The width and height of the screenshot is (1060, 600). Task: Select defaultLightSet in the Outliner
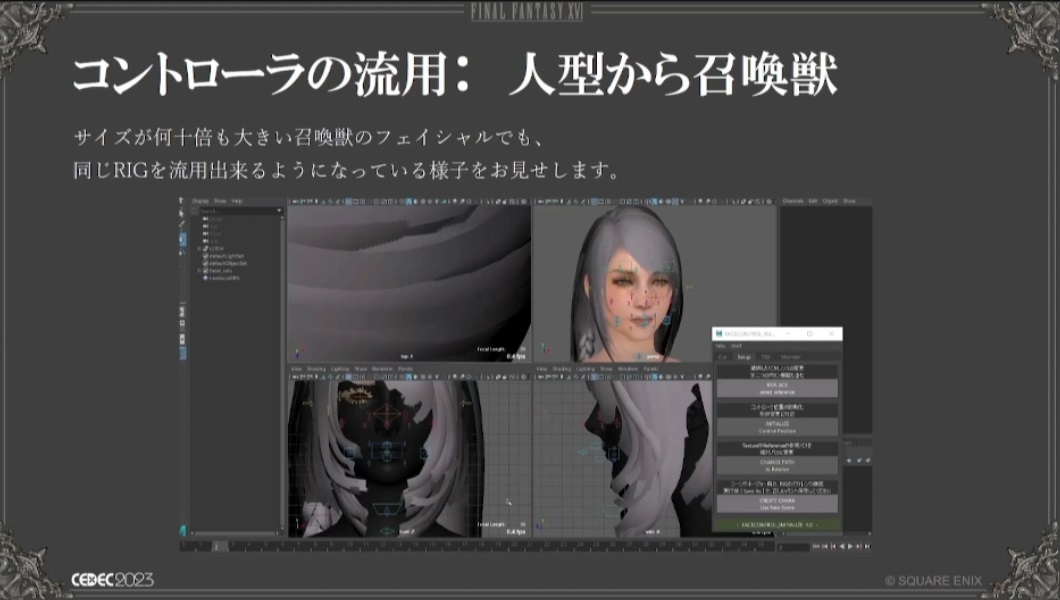(x=226, y=255)
